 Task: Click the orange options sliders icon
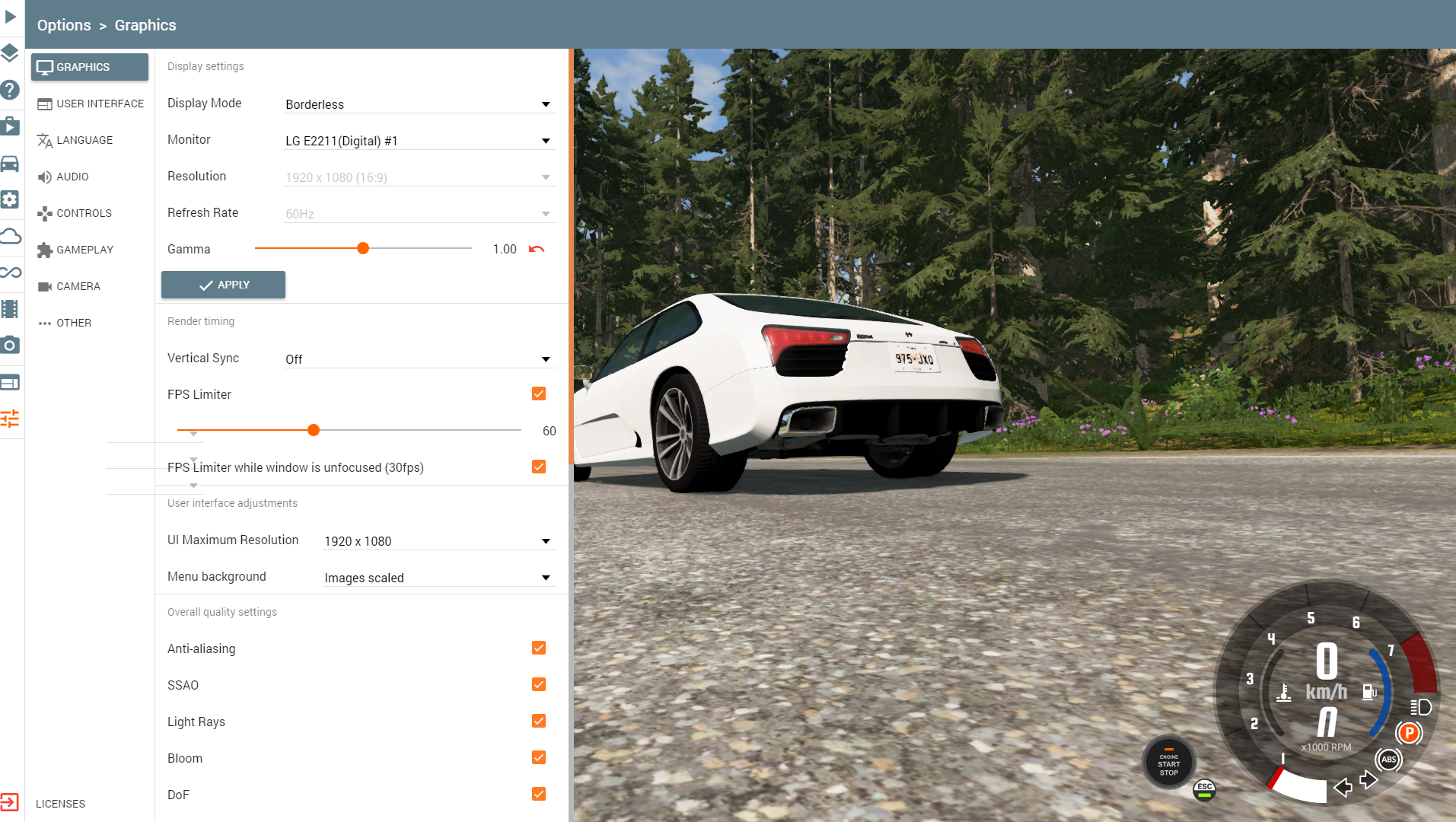click(9, 418)
